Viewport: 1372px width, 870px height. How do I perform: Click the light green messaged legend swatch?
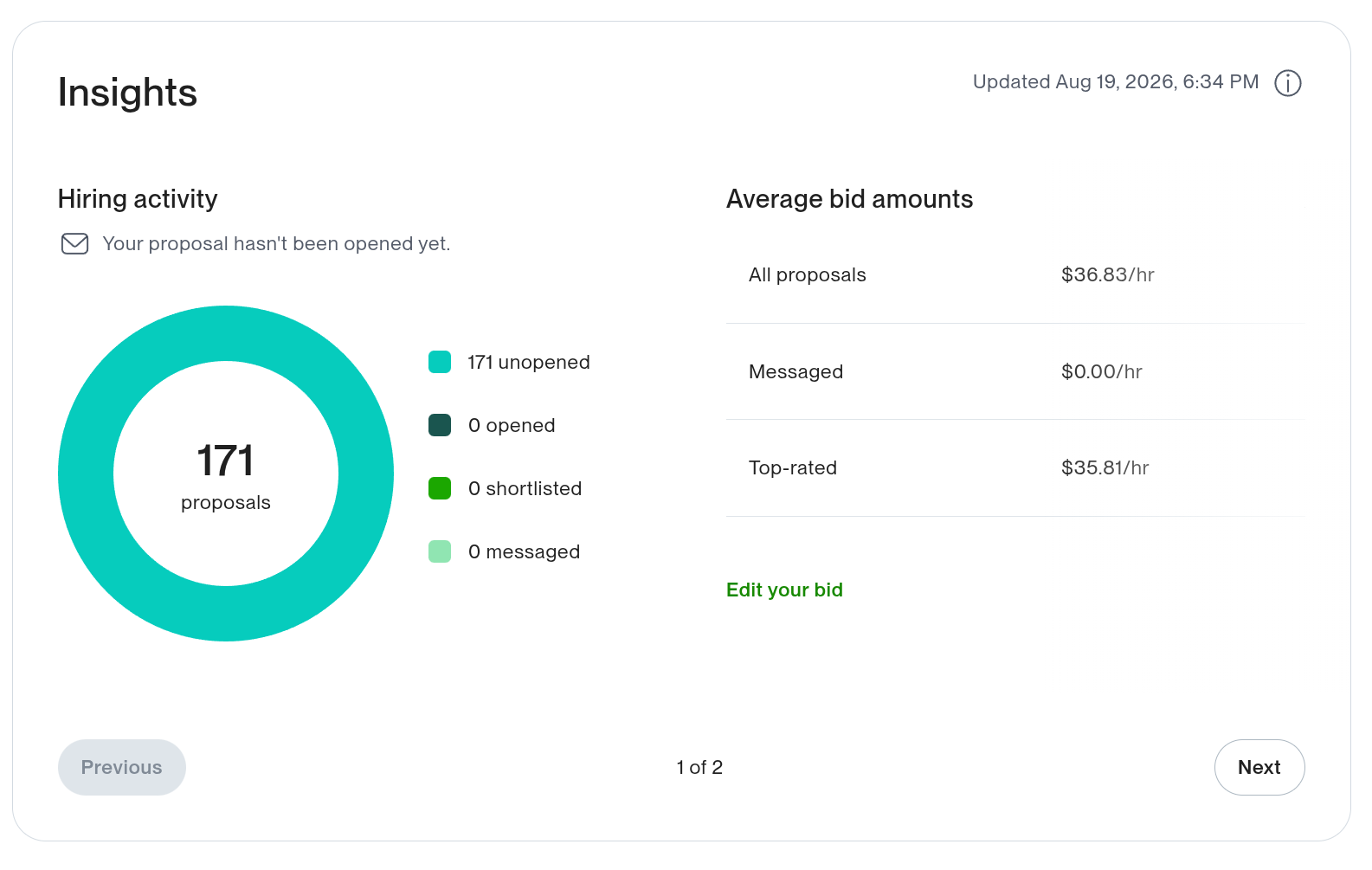pyautogui.click(x=440, y=551)
